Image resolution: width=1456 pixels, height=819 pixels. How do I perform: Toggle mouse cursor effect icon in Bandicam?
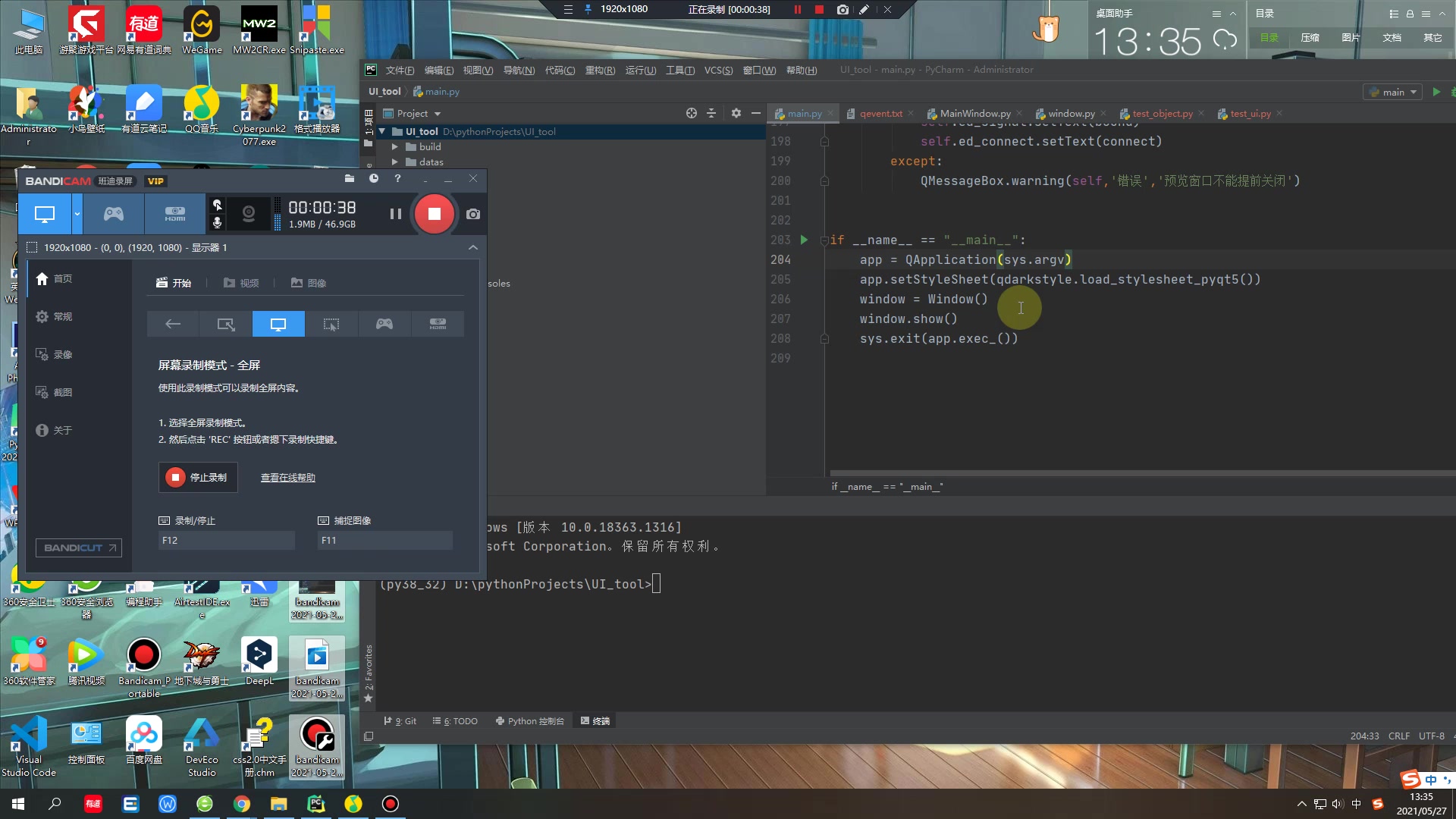coord(218,205)
